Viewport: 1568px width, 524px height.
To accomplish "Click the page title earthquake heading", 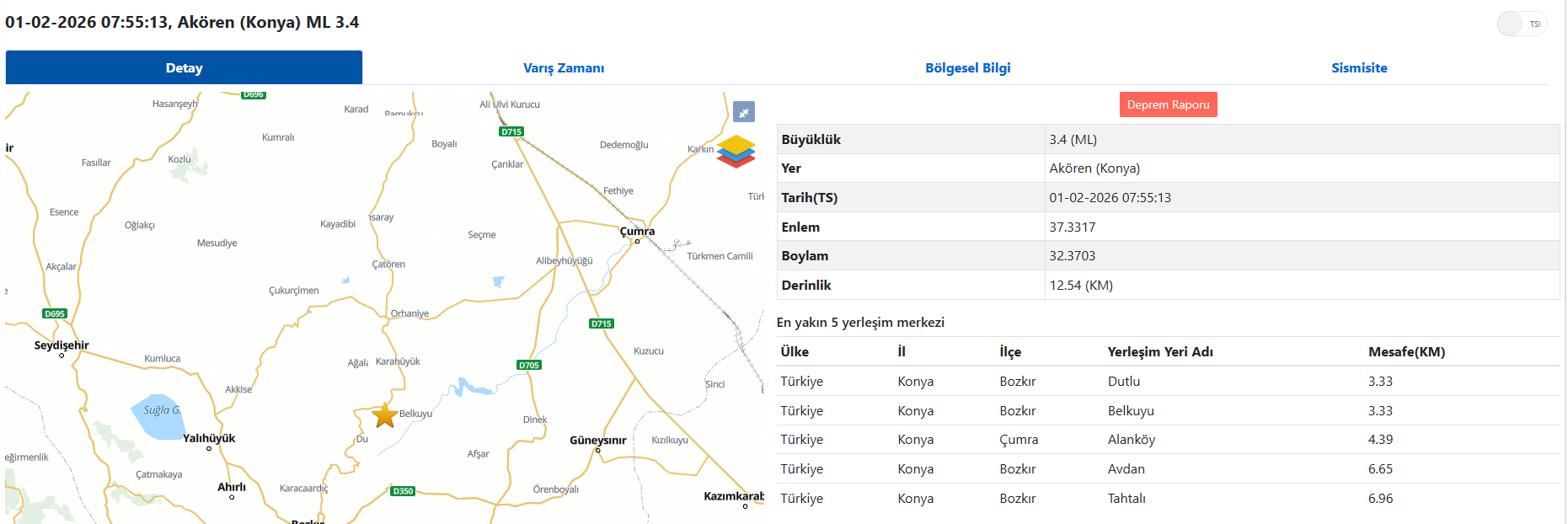I will 182,22.
